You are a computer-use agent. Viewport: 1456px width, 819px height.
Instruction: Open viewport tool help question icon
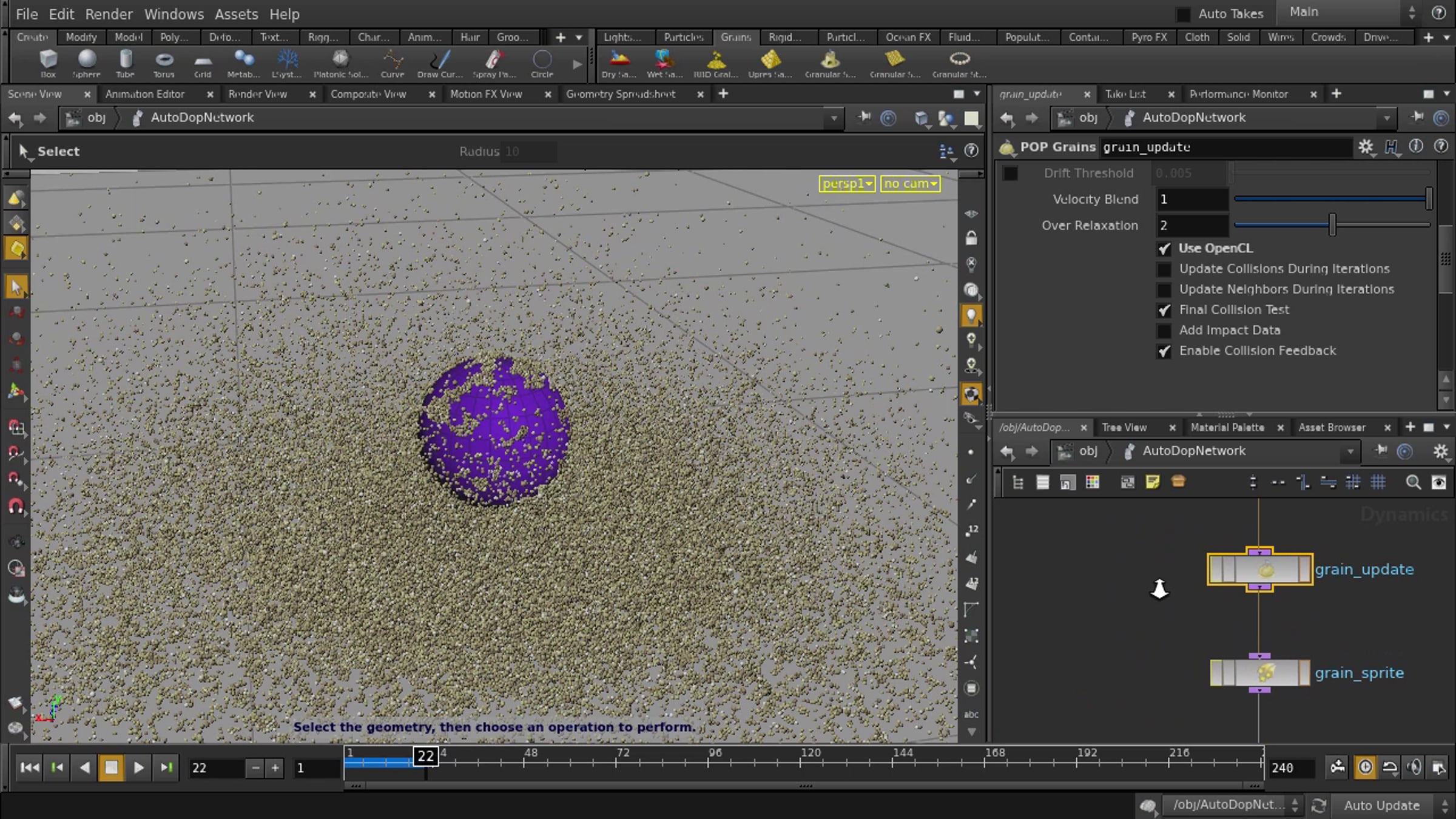971,150
